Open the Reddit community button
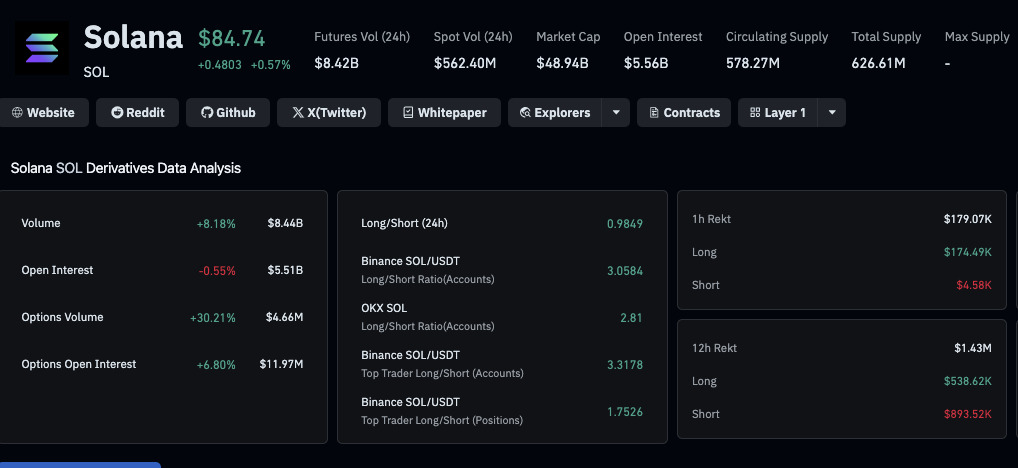 137,112
